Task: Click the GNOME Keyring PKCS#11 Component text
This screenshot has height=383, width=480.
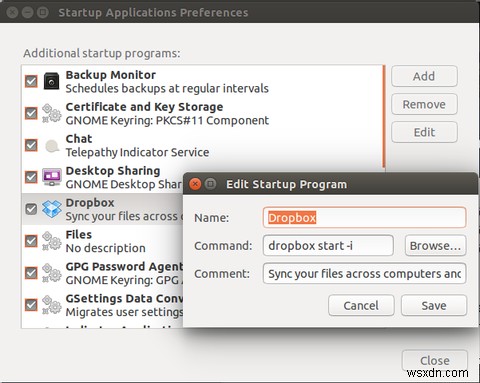Action: point(167,120)
